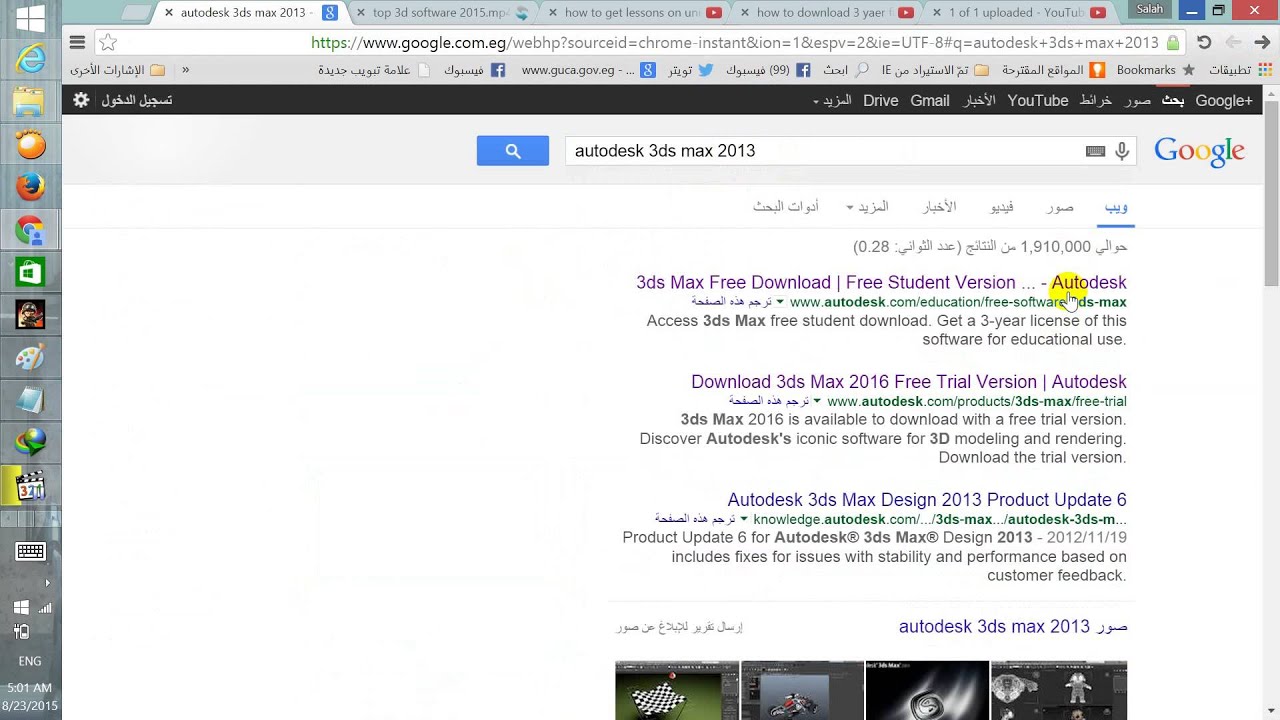Switch to how to download 3 yaer tab

coord(824,13)
